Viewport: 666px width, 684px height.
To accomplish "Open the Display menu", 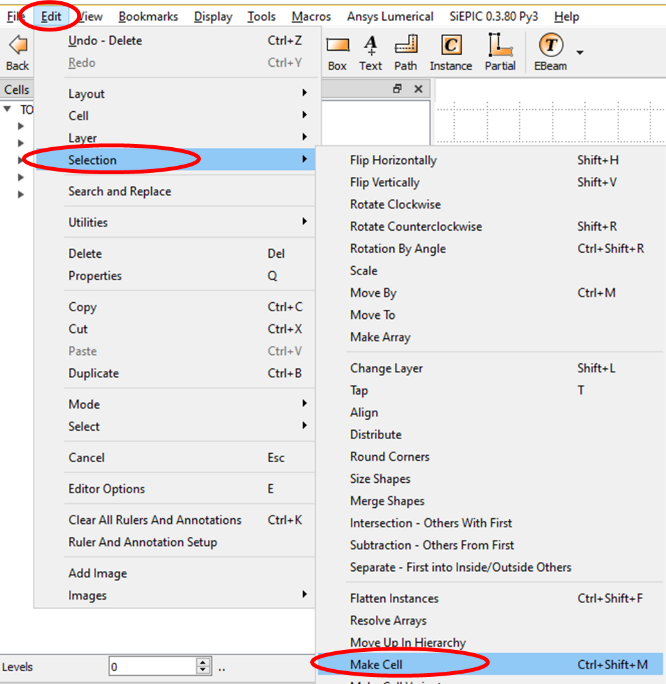I will pos(213,17).
